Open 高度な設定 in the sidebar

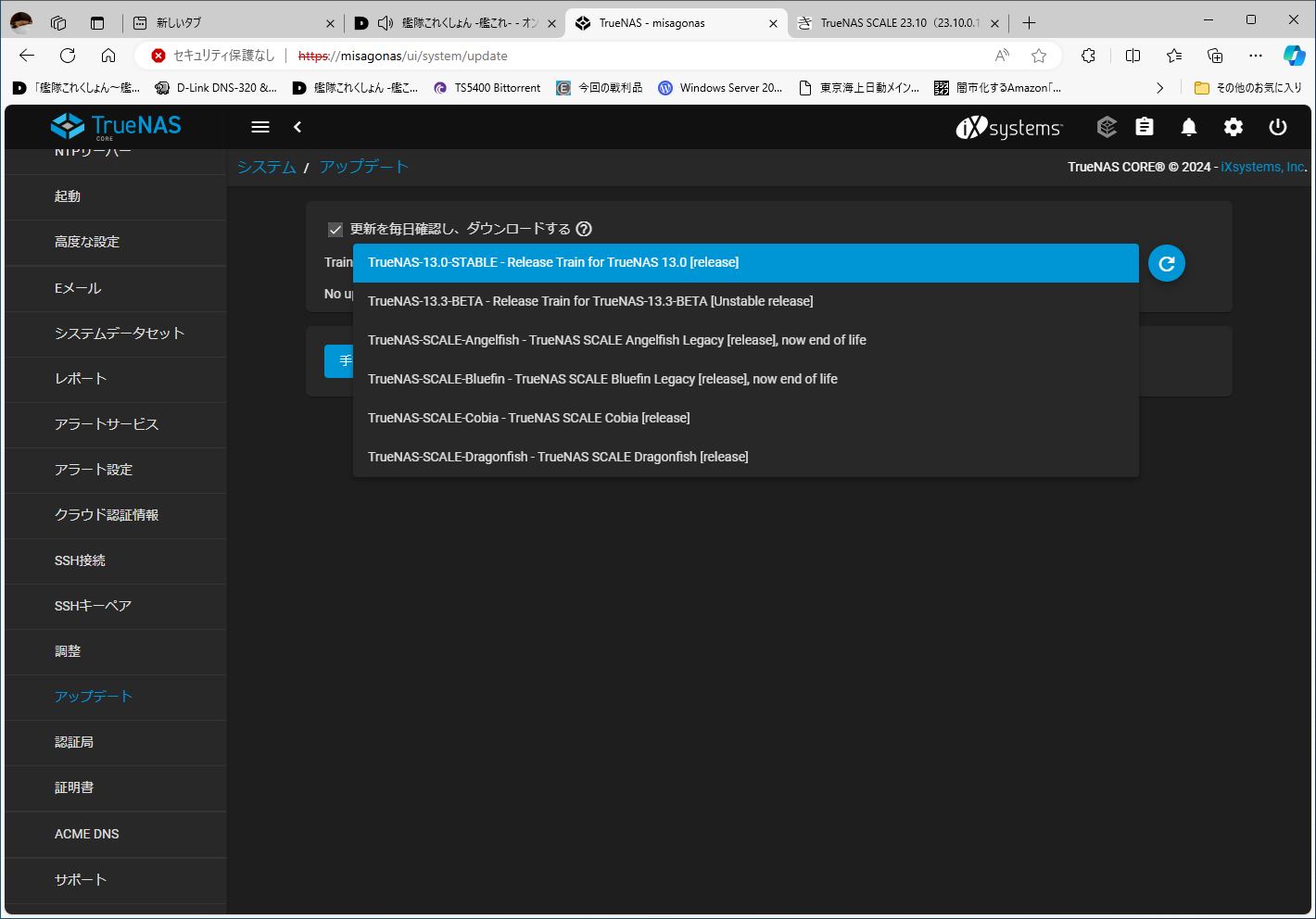click(116, 242)
